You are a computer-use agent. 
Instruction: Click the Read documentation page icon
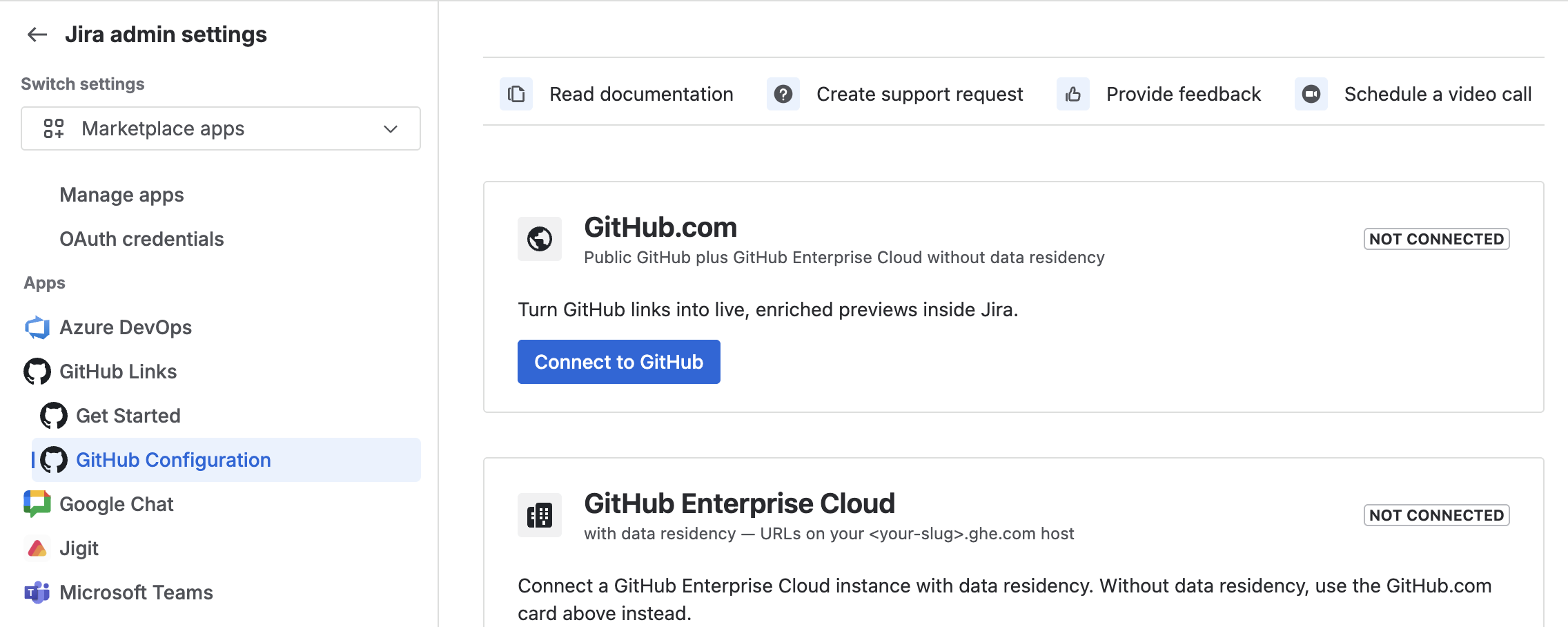[516, 94]
